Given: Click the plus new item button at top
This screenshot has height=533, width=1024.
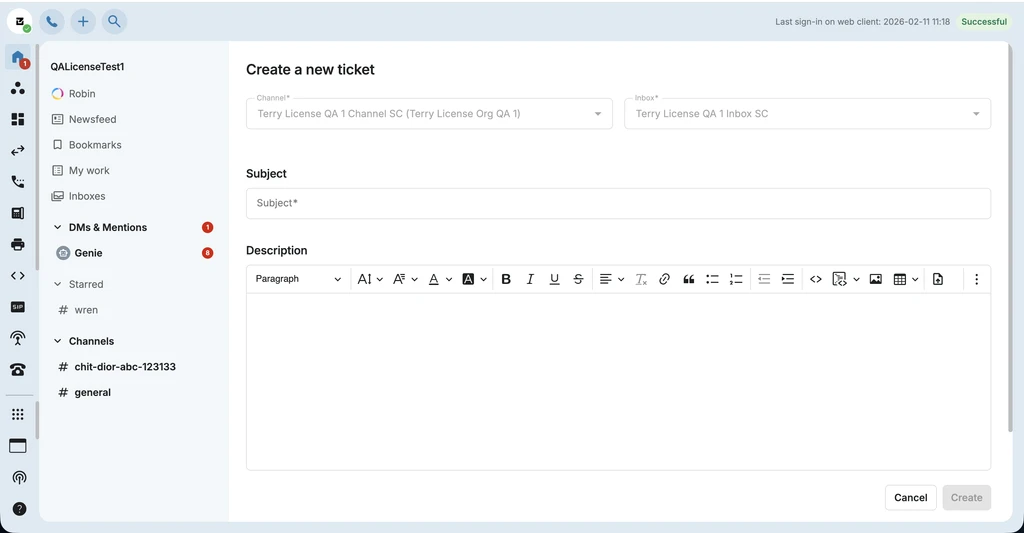Looking at the screenshot, I should 83,22.
